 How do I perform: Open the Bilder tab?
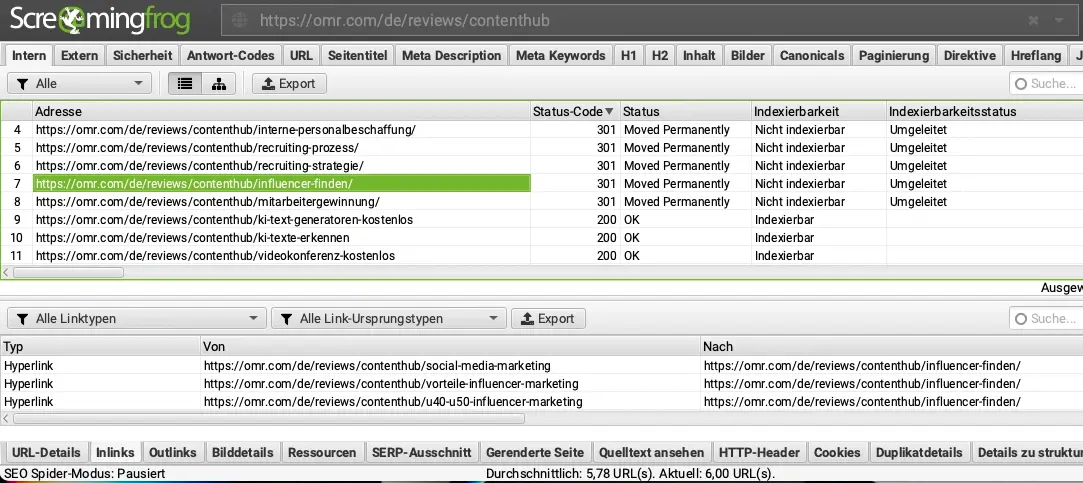pos(748,55)
